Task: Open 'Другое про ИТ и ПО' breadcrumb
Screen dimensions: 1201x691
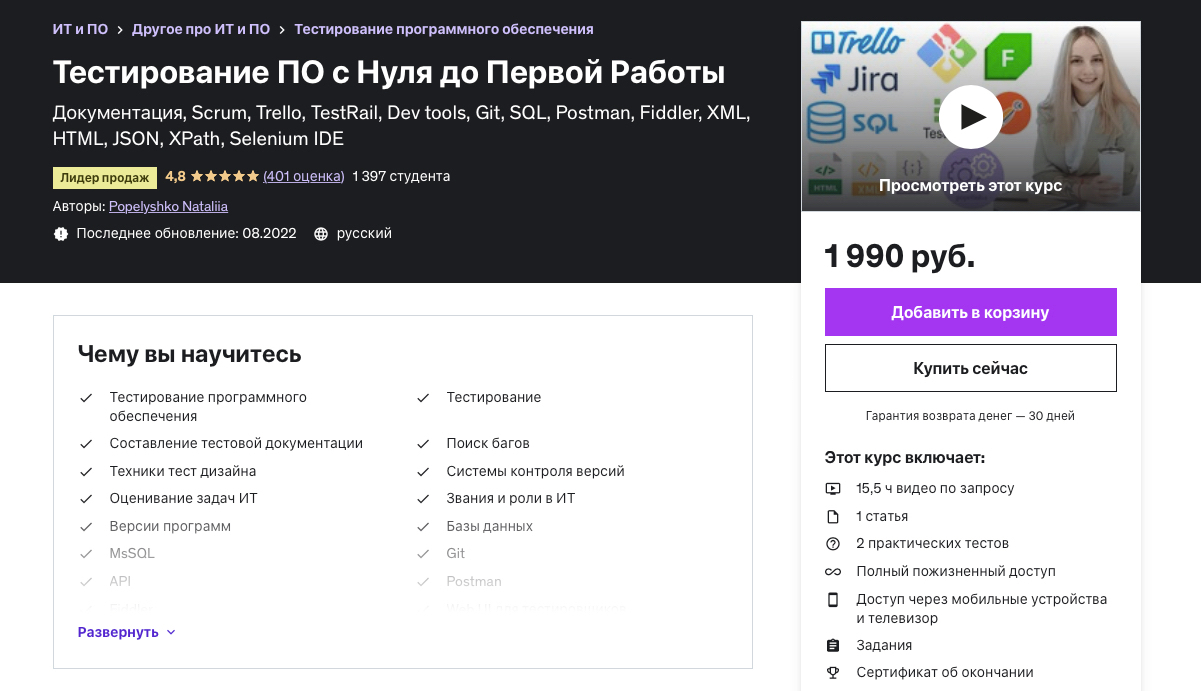Action: 201,29
